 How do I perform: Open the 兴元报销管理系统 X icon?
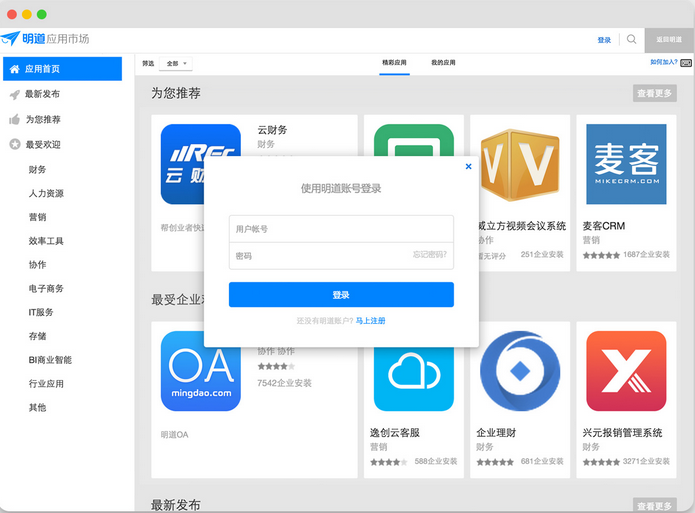click(x=626, y=371)
